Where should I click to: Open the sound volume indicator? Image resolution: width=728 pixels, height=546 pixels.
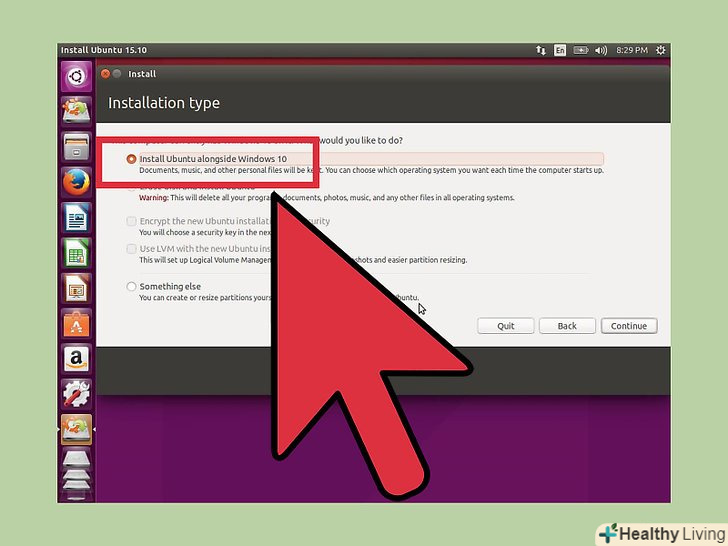tap(601, 50)
